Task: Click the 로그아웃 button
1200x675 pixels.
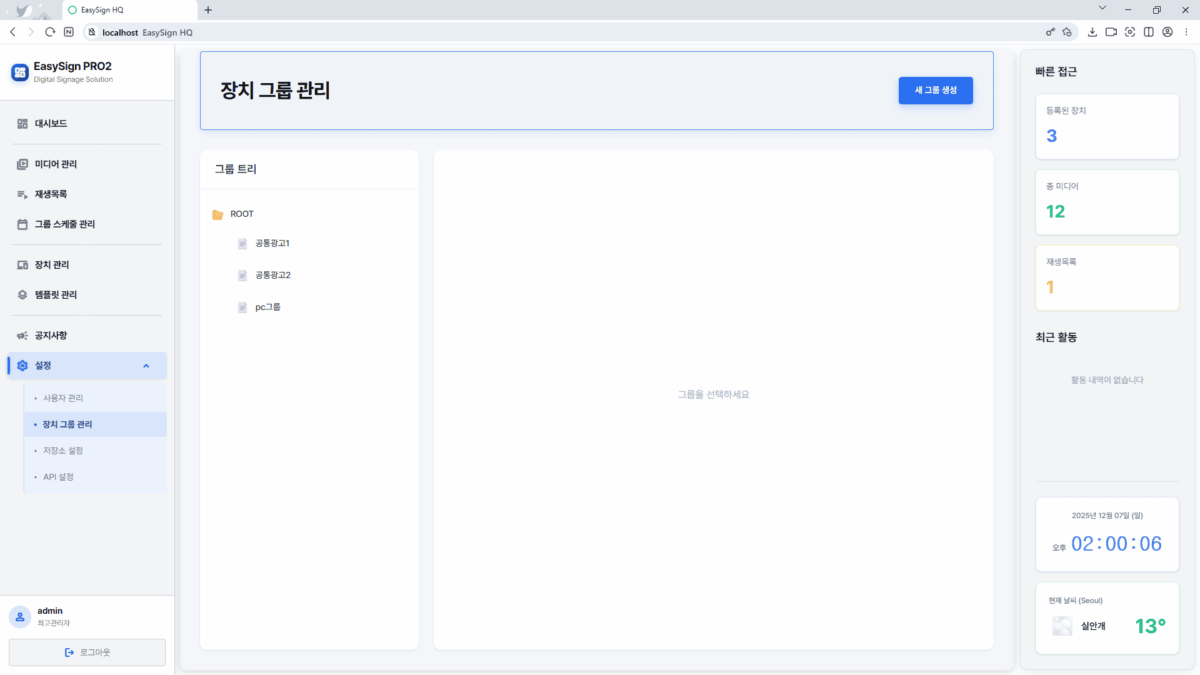Action: click(87, 652)
